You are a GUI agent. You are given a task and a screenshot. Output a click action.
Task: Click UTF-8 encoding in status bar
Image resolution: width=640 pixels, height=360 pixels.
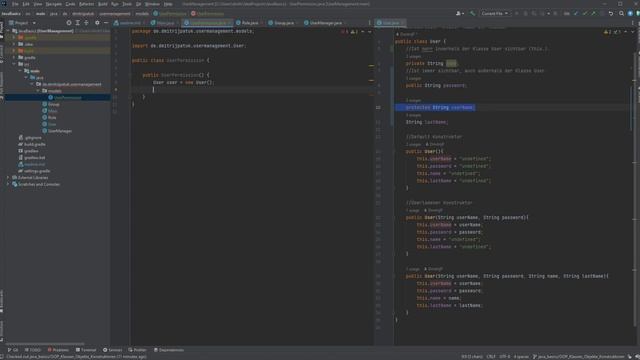[x=505, y=357]
